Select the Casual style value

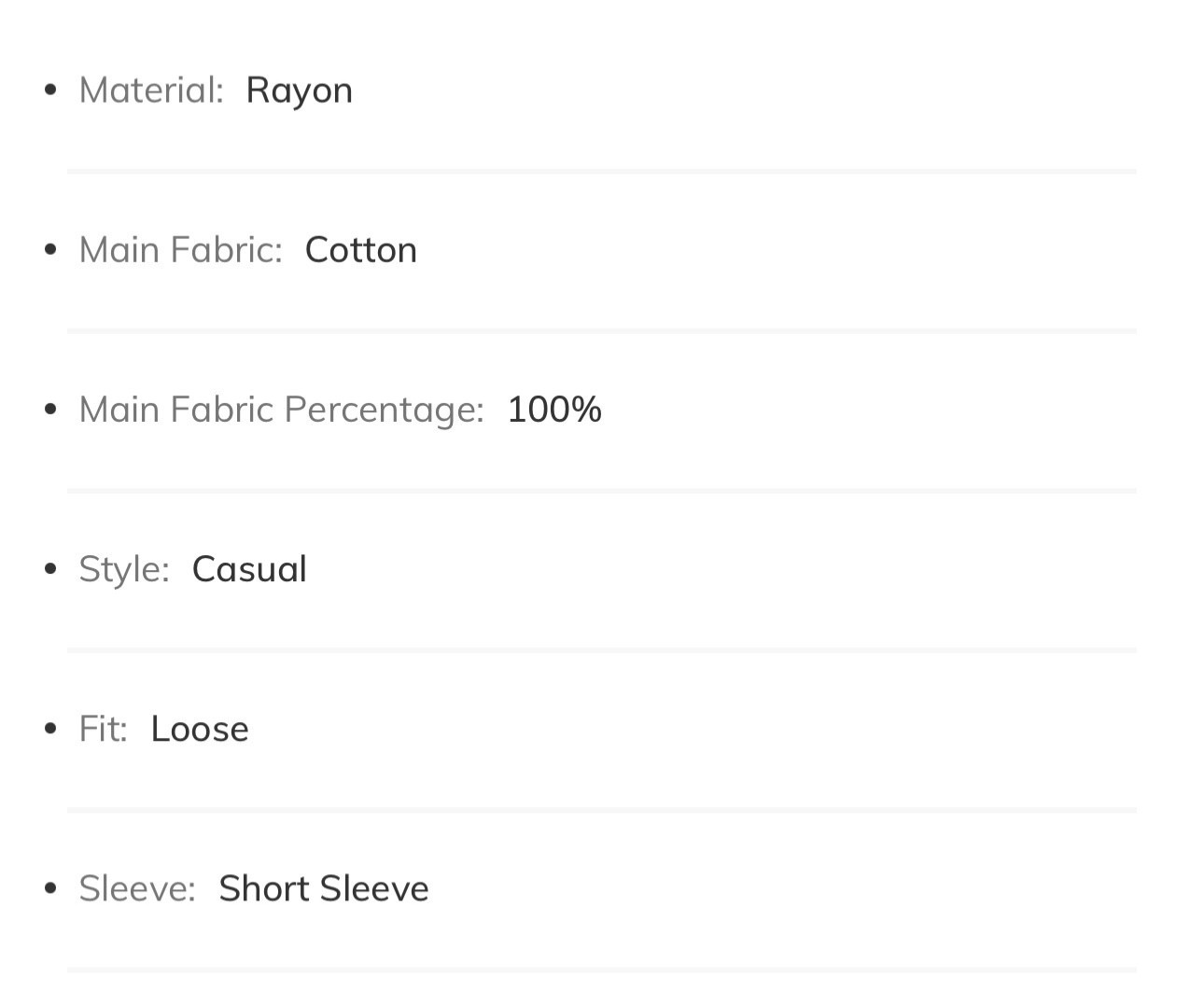pos(249,569)
